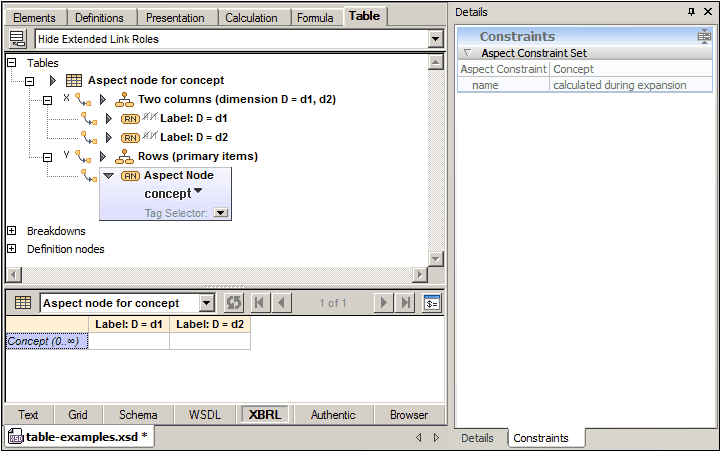Click the parameter values icon in preview toolbar
This screenshot has width=721, height=452.
tap(431, 303)
